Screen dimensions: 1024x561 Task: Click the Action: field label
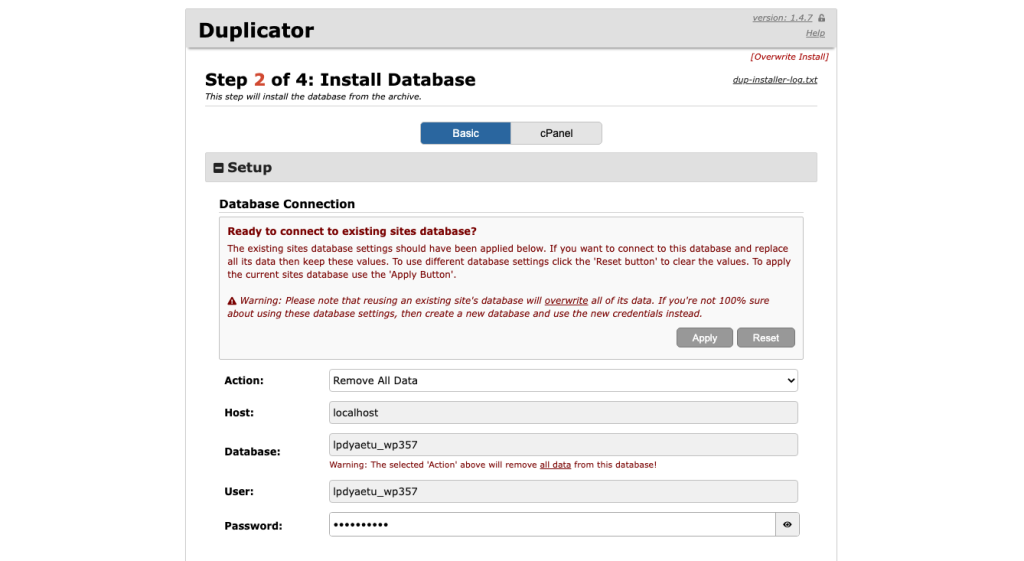click(244, 380)
